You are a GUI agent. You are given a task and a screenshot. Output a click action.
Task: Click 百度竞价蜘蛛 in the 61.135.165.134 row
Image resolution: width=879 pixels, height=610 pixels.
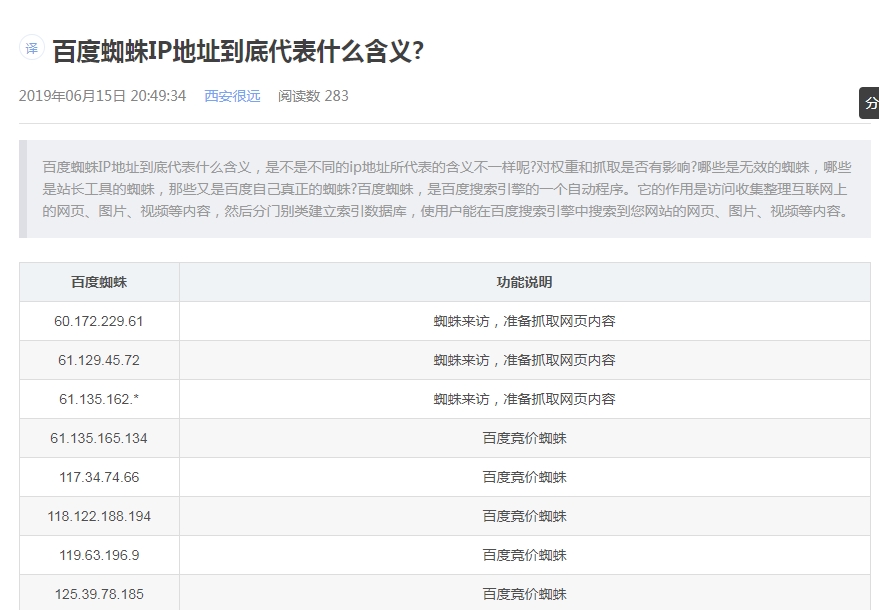(525, 438)
